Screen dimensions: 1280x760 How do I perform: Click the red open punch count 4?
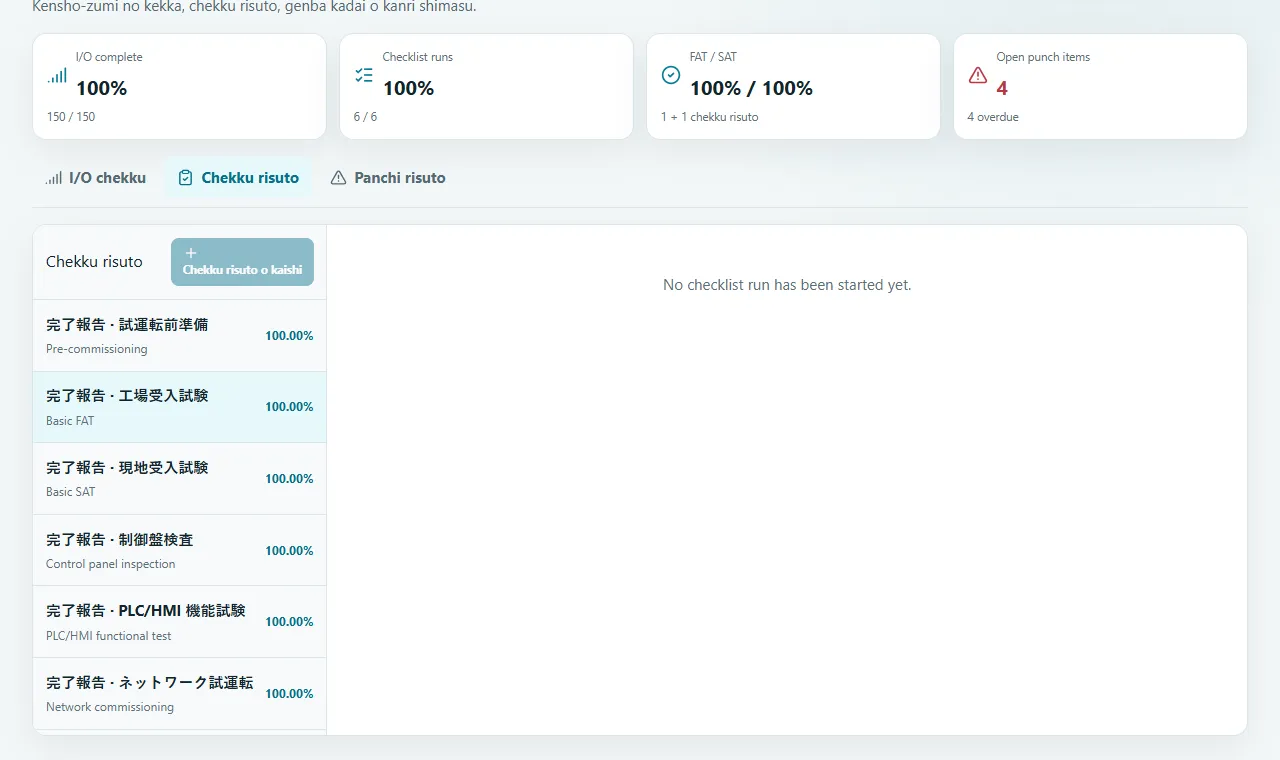1002,88
